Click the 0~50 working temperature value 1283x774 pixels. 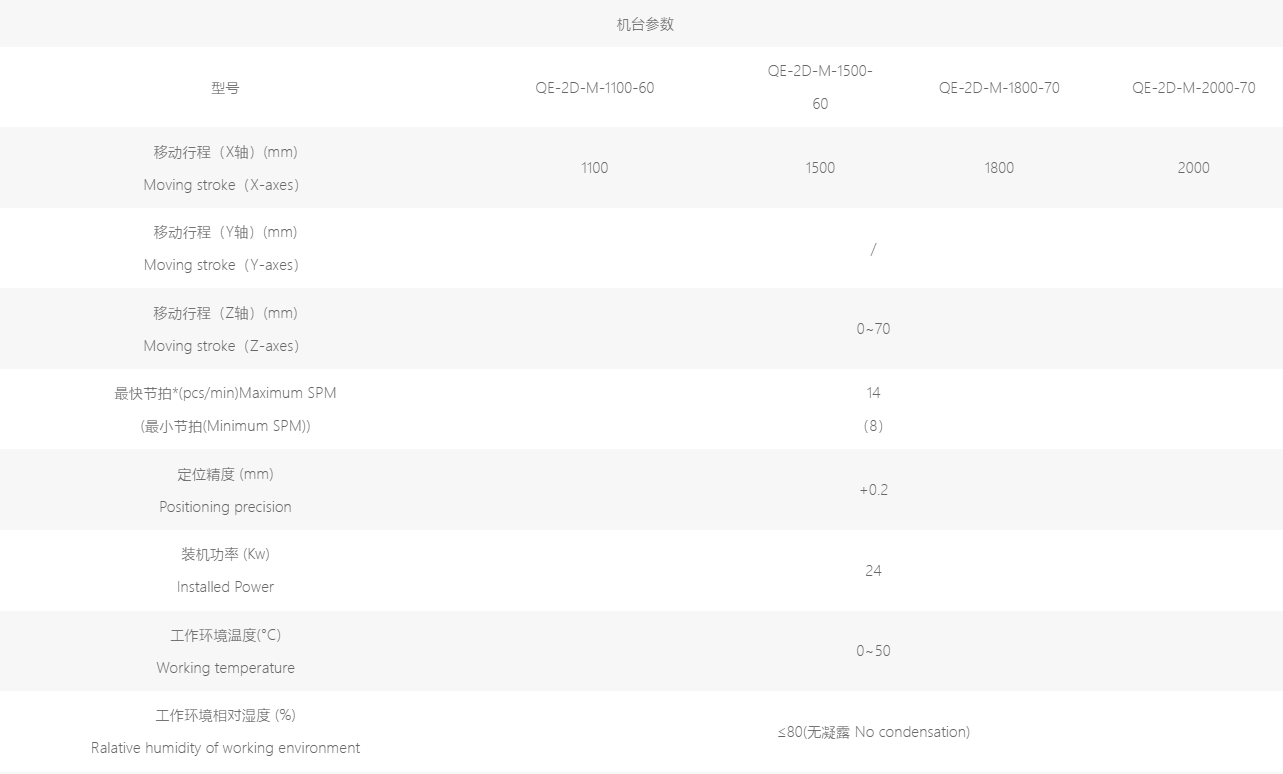pos(873,651)
